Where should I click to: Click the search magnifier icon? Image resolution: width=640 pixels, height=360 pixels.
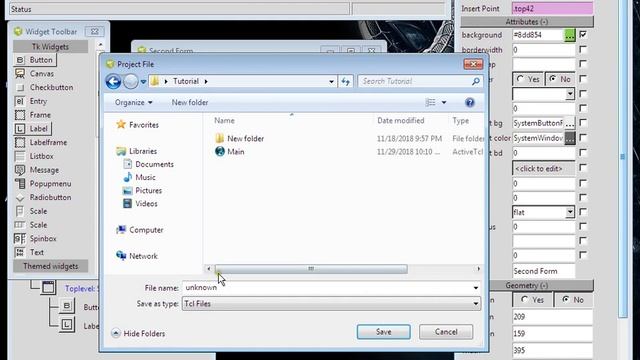tap(476, 81)
